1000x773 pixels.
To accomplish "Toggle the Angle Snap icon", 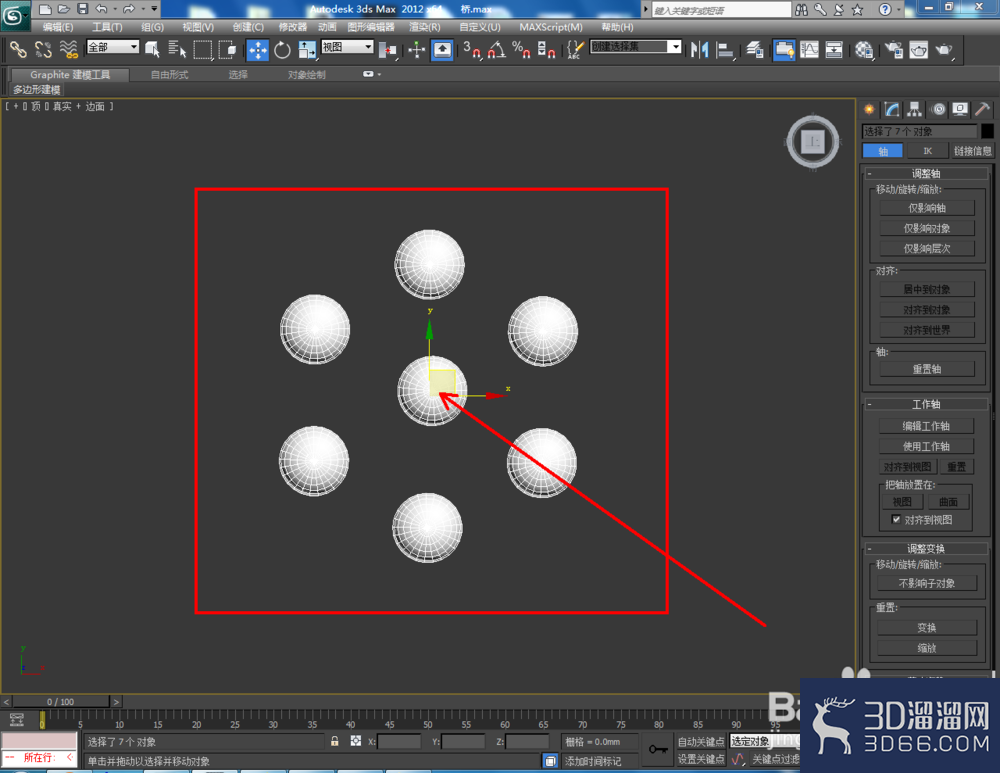I will [497, 50].
